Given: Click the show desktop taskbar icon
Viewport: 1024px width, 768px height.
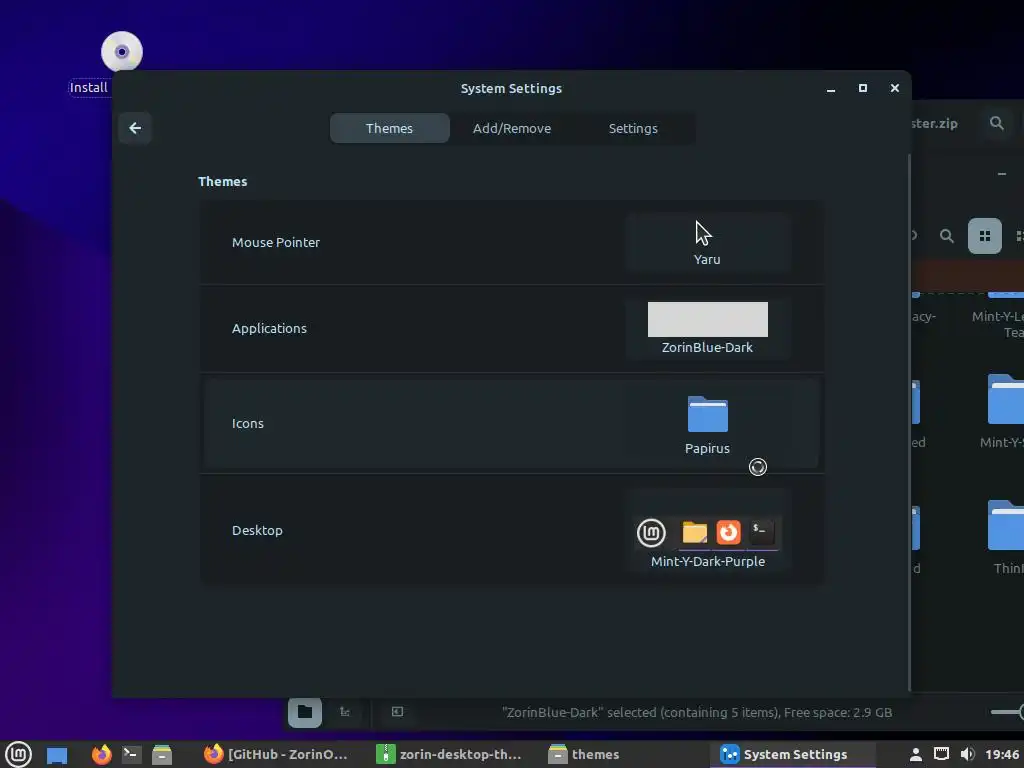Looking at the screenshot, I should pos(57,755).
